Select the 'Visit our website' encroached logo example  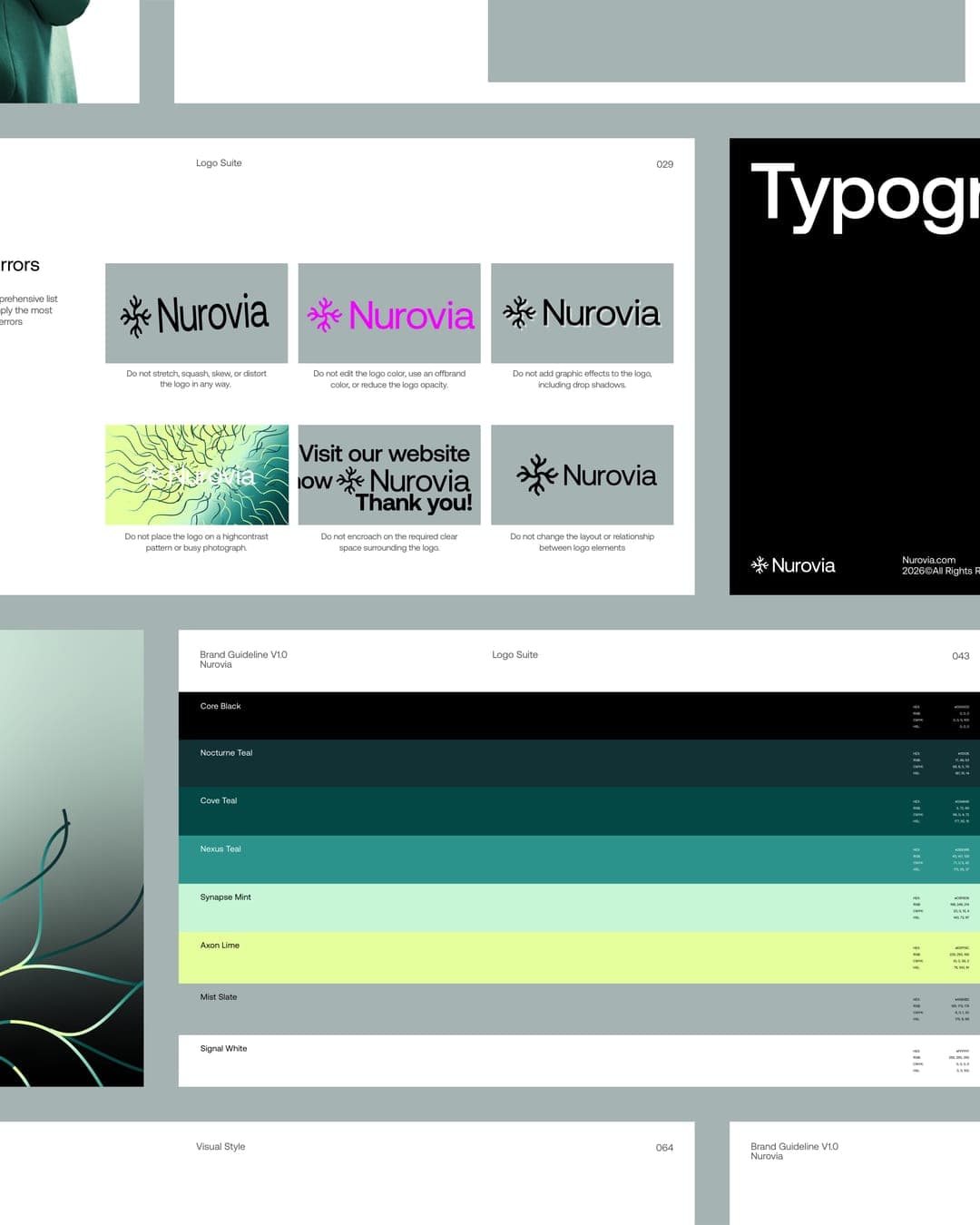[x=389, y=475]
